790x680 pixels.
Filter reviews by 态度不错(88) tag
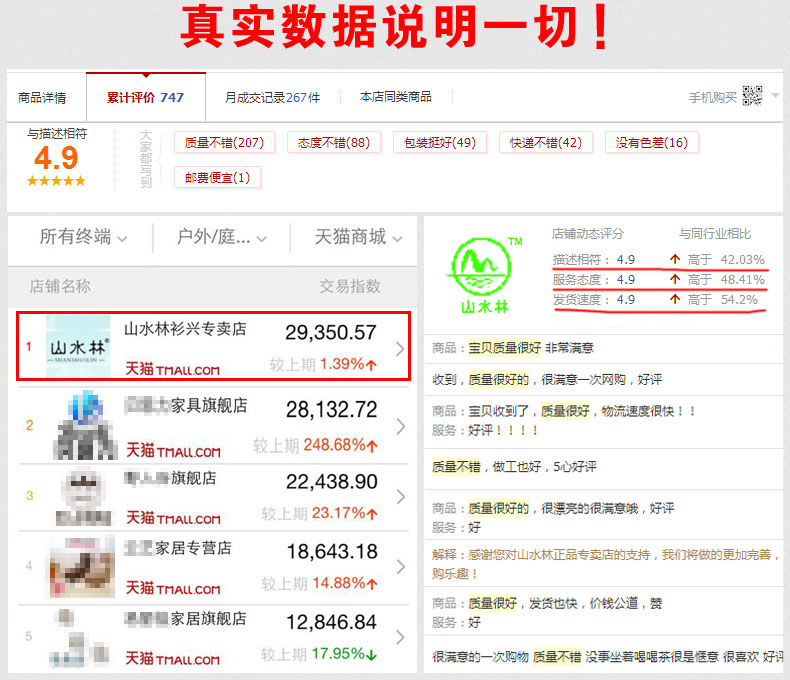coord(334,143)
